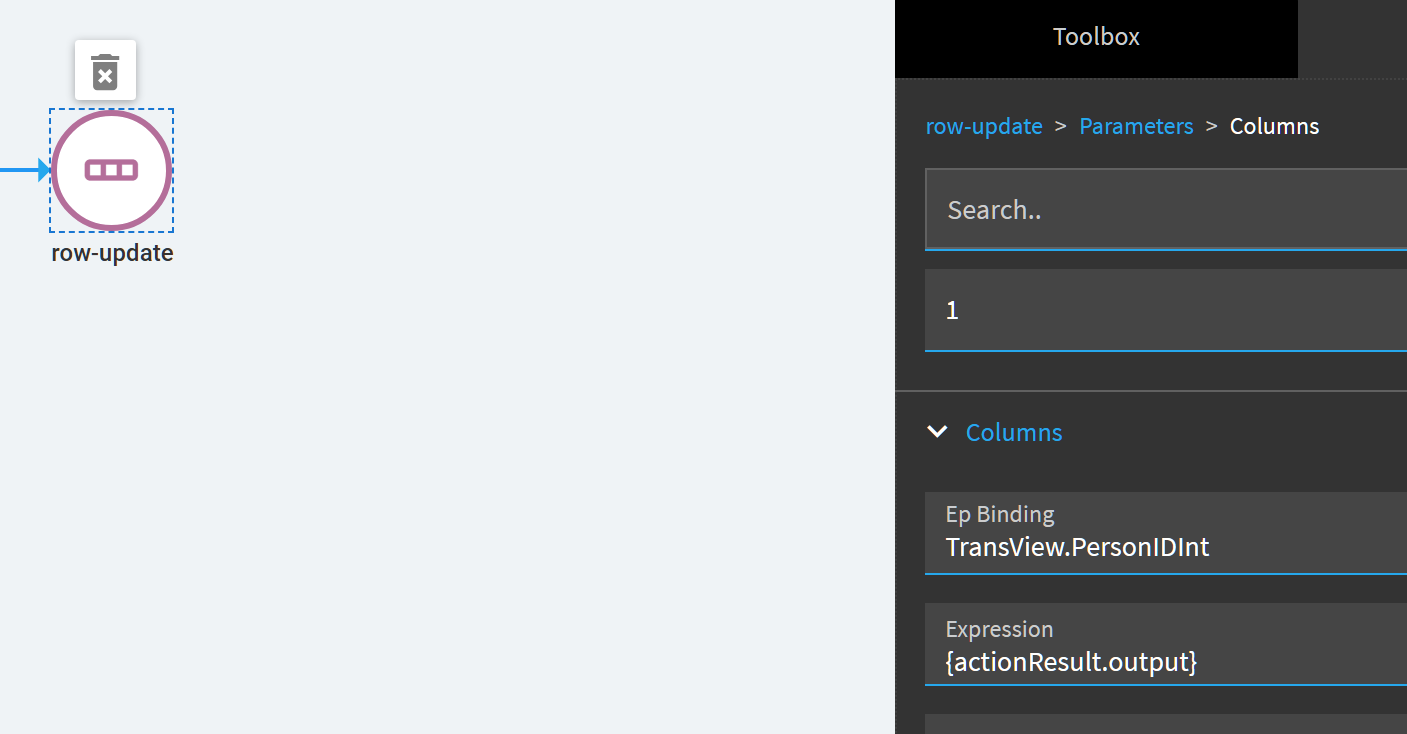Go to the row-update breadcrumb link
1407x734 pixels.
[984, 126]
